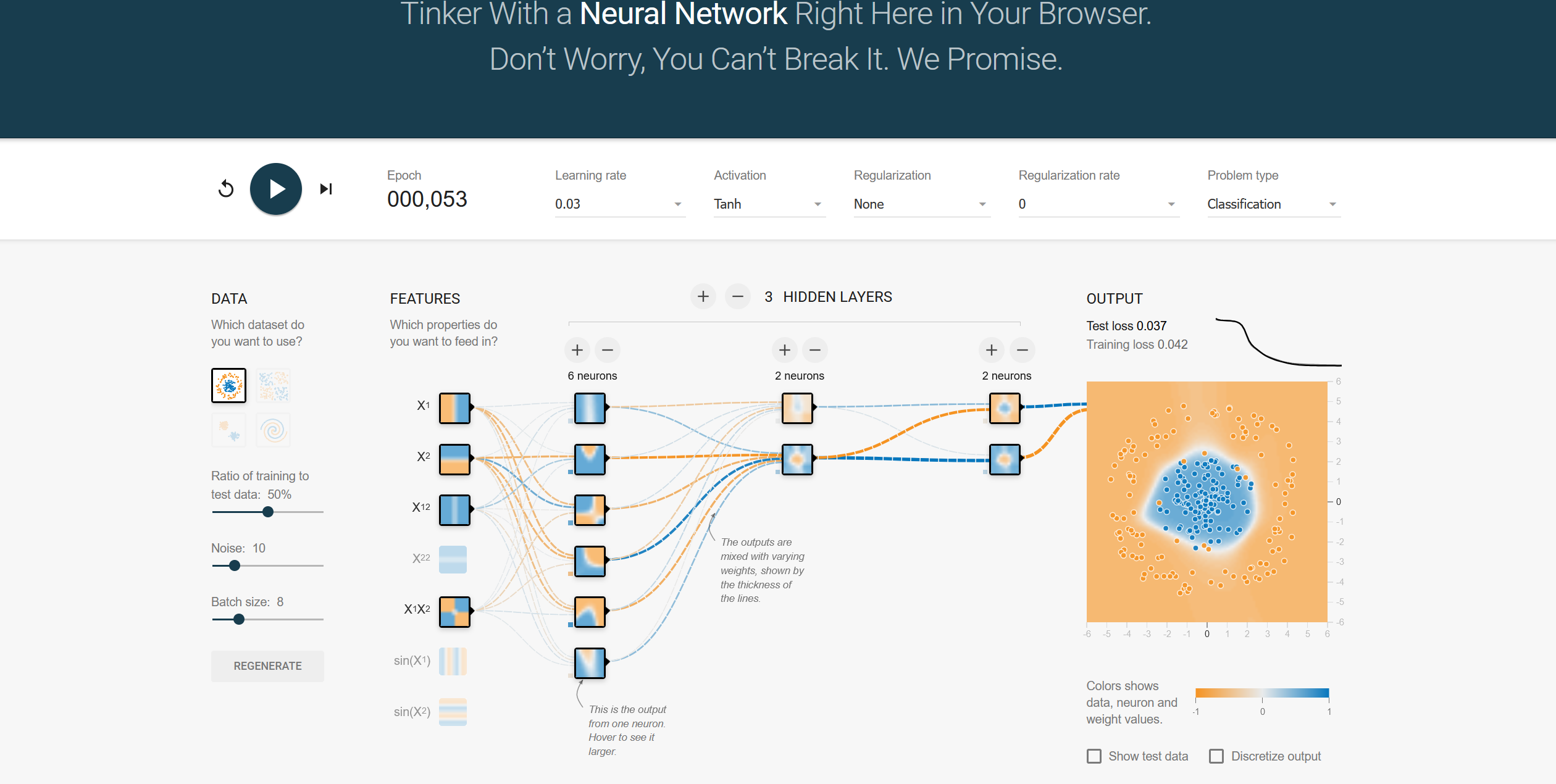Click the Training loss 0.042 text
Image resolution: width=1556 pixels, height=784 pixels.
coord(1137,344)
